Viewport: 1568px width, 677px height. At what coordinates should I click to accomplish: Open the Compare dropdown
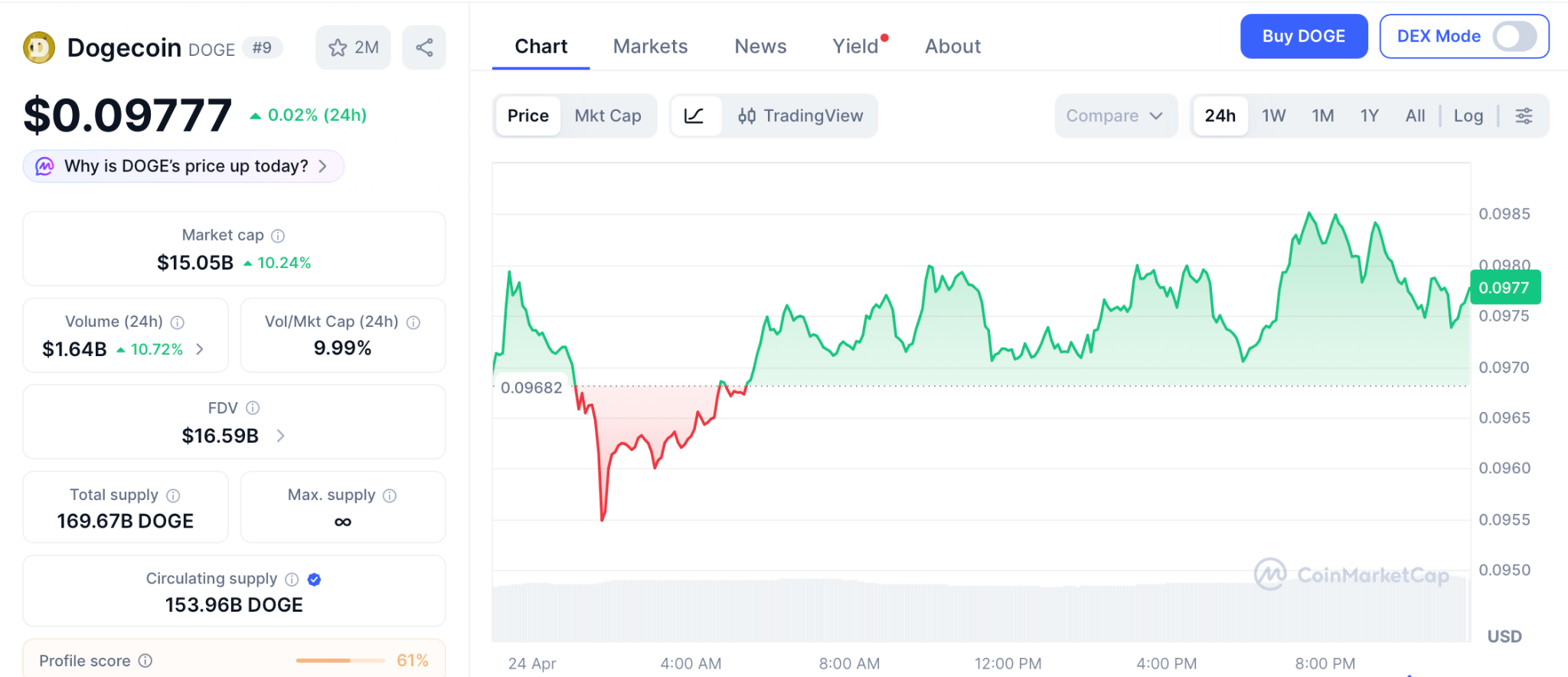coord(1115,116)
